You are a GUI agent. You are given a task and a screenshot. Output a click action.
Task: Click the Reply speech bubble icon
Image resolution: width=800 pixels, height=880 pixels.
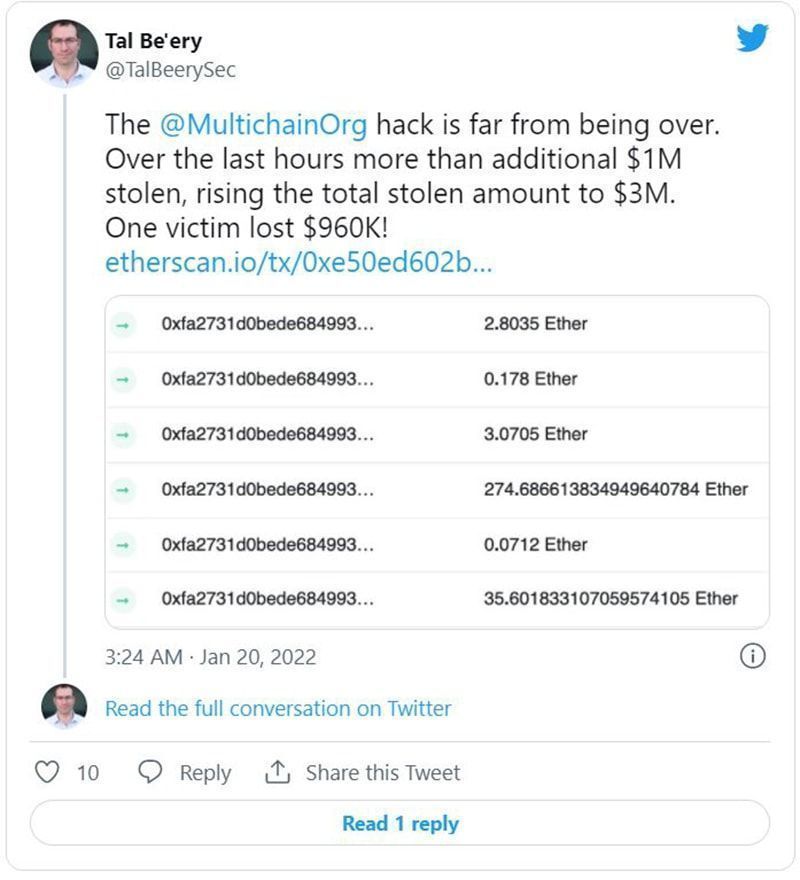point(149,772)
